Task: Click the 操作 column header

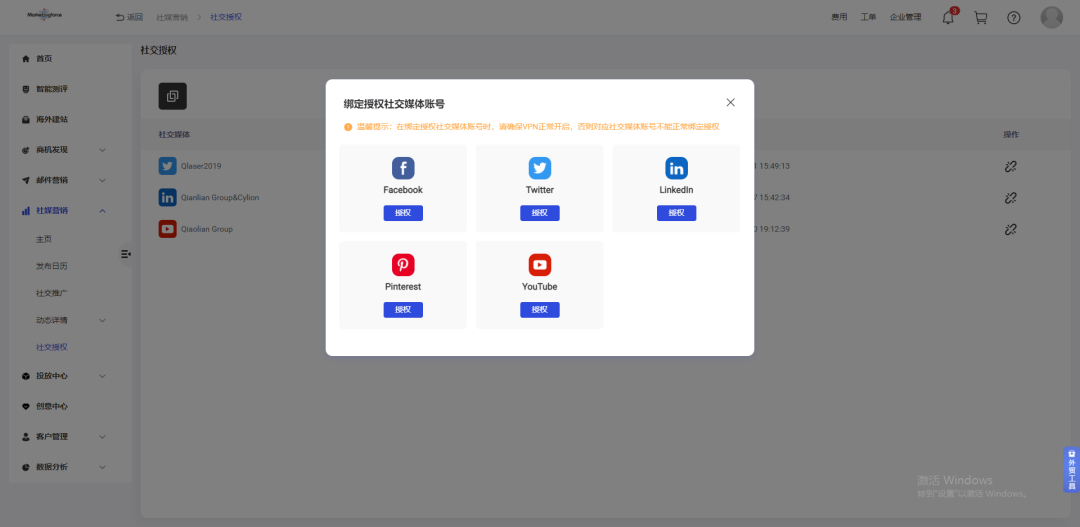Action: pyautogui.click(x=1010, y=134)
